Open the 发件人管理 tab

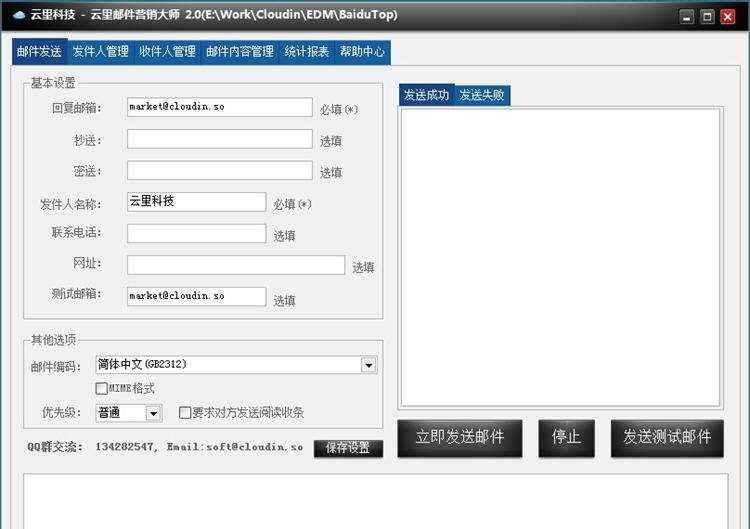point(100,52)
